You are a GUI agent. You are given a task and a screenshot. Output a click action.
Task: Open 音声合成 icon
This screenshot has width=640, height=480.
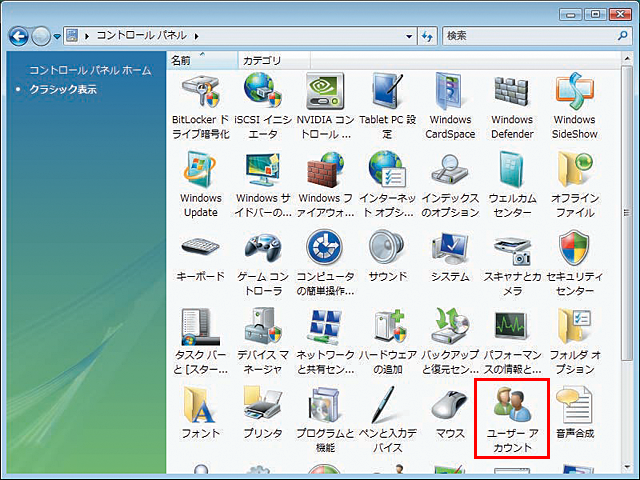coord(574,413)
